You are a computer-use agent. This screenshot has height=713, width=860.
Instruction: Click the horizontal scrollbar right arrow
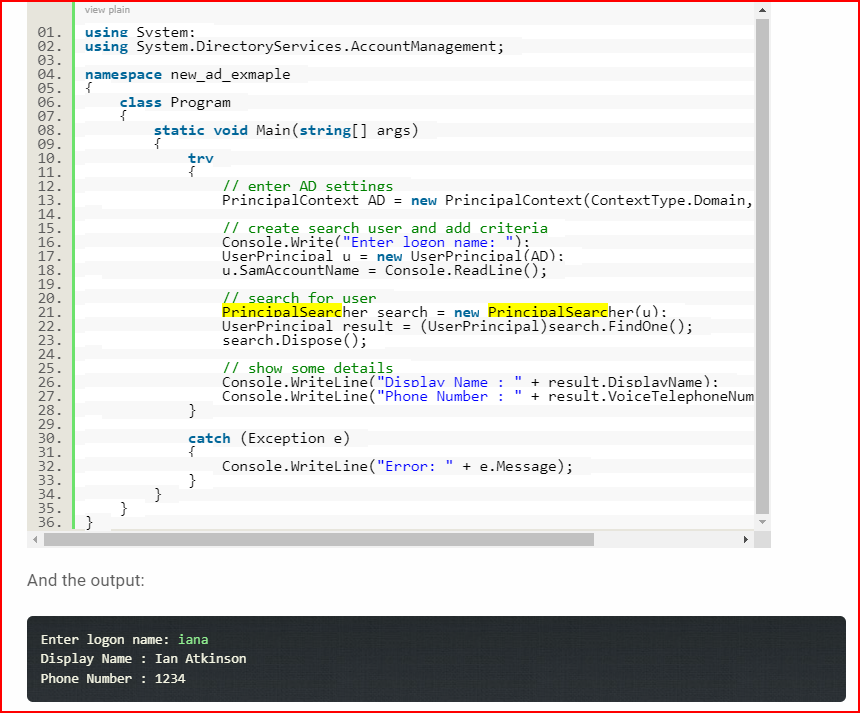tap(747, 538)
